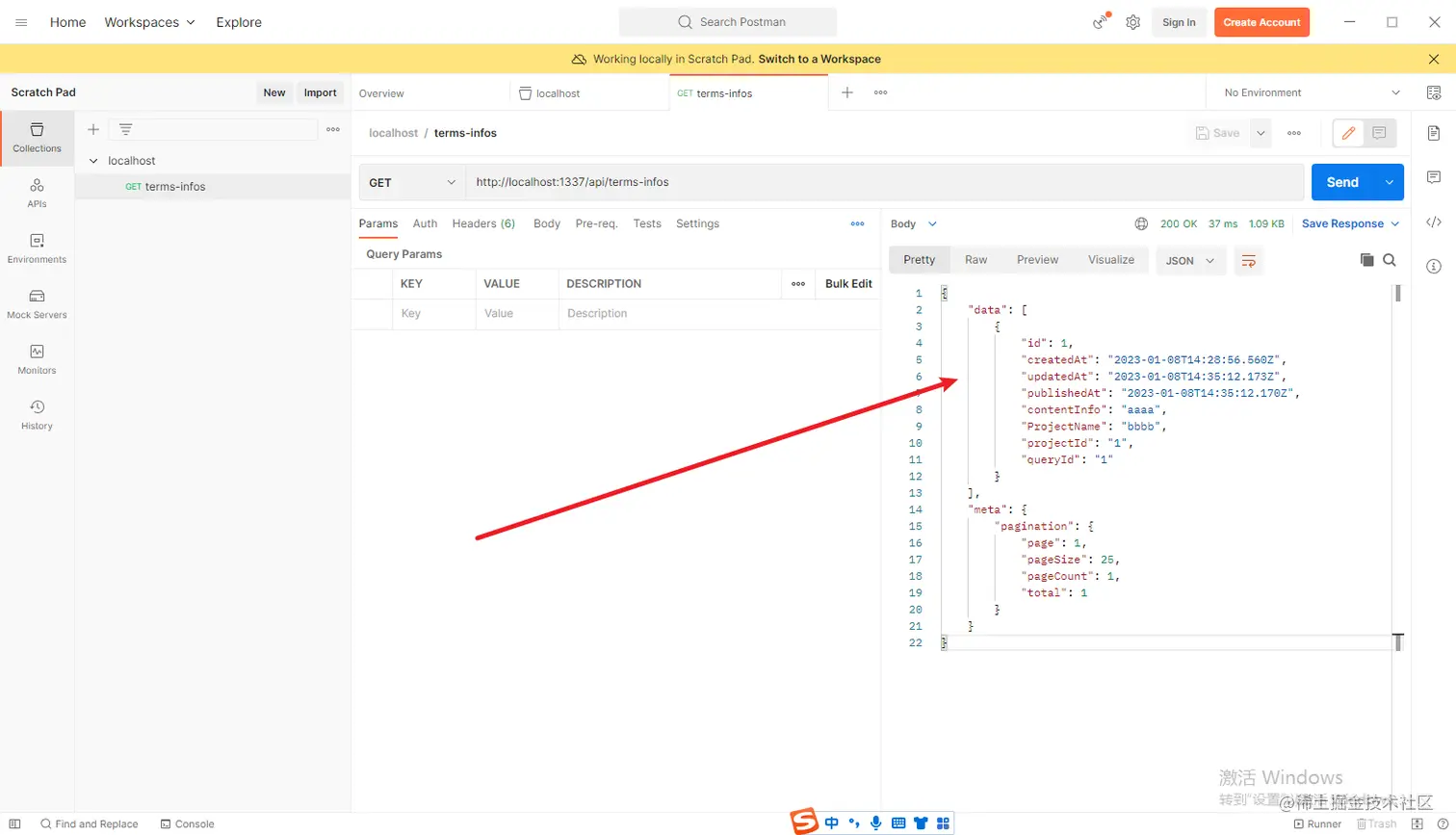The image size is (1456, 835).
Task: Collapse the localhost collection
Action: coord(93,161)
